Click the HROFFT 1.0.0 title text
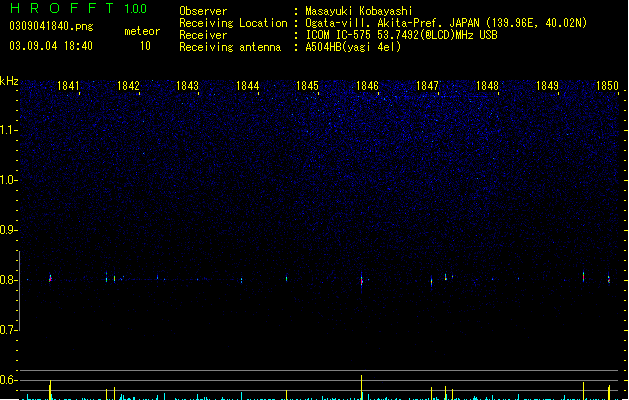The width and height of the screenshot is (629, 400). pyautogui.click(x=78, y=8)
